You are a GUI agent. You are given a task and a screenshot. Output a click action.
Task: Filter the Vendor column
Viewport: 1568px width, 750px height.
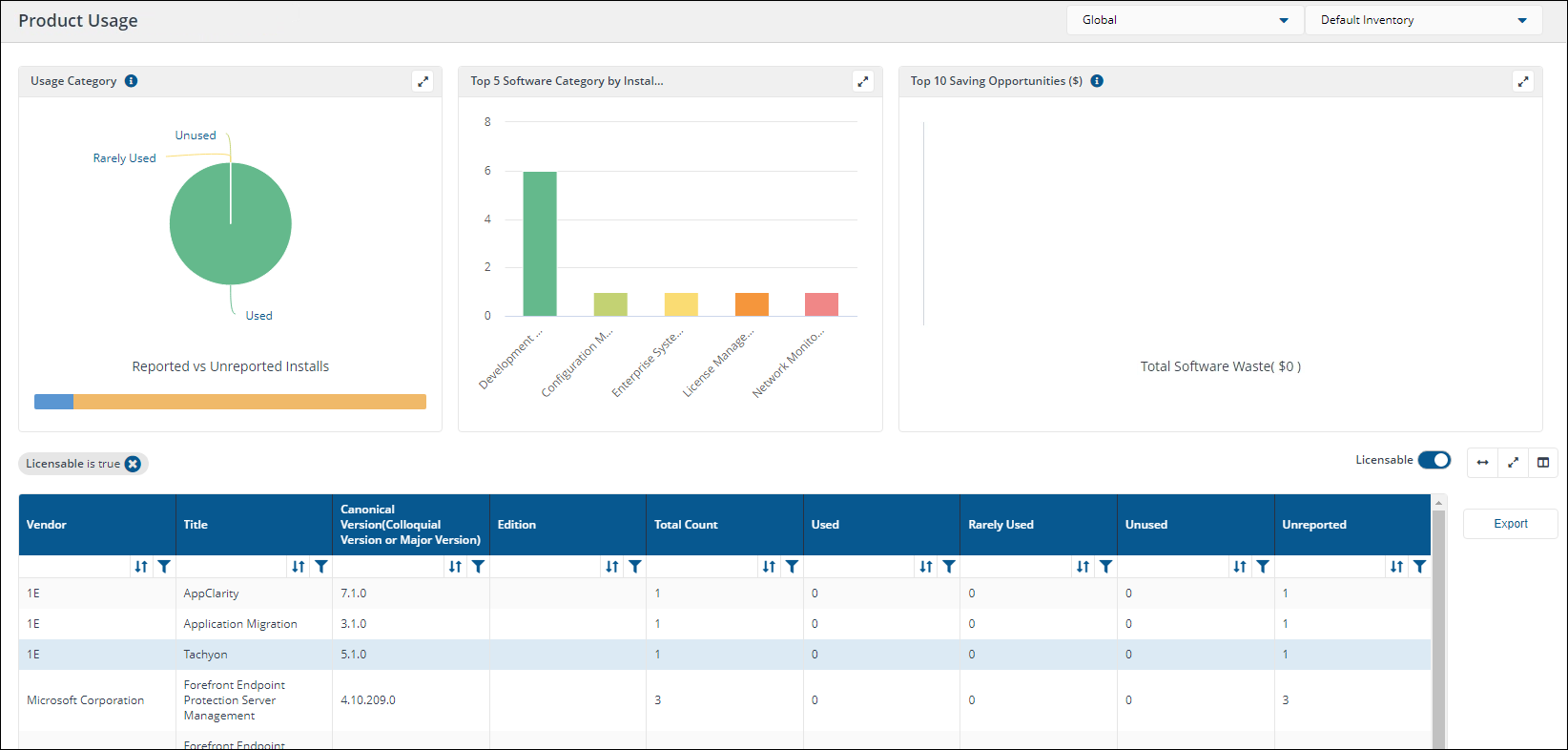click(x=164, y=567)
